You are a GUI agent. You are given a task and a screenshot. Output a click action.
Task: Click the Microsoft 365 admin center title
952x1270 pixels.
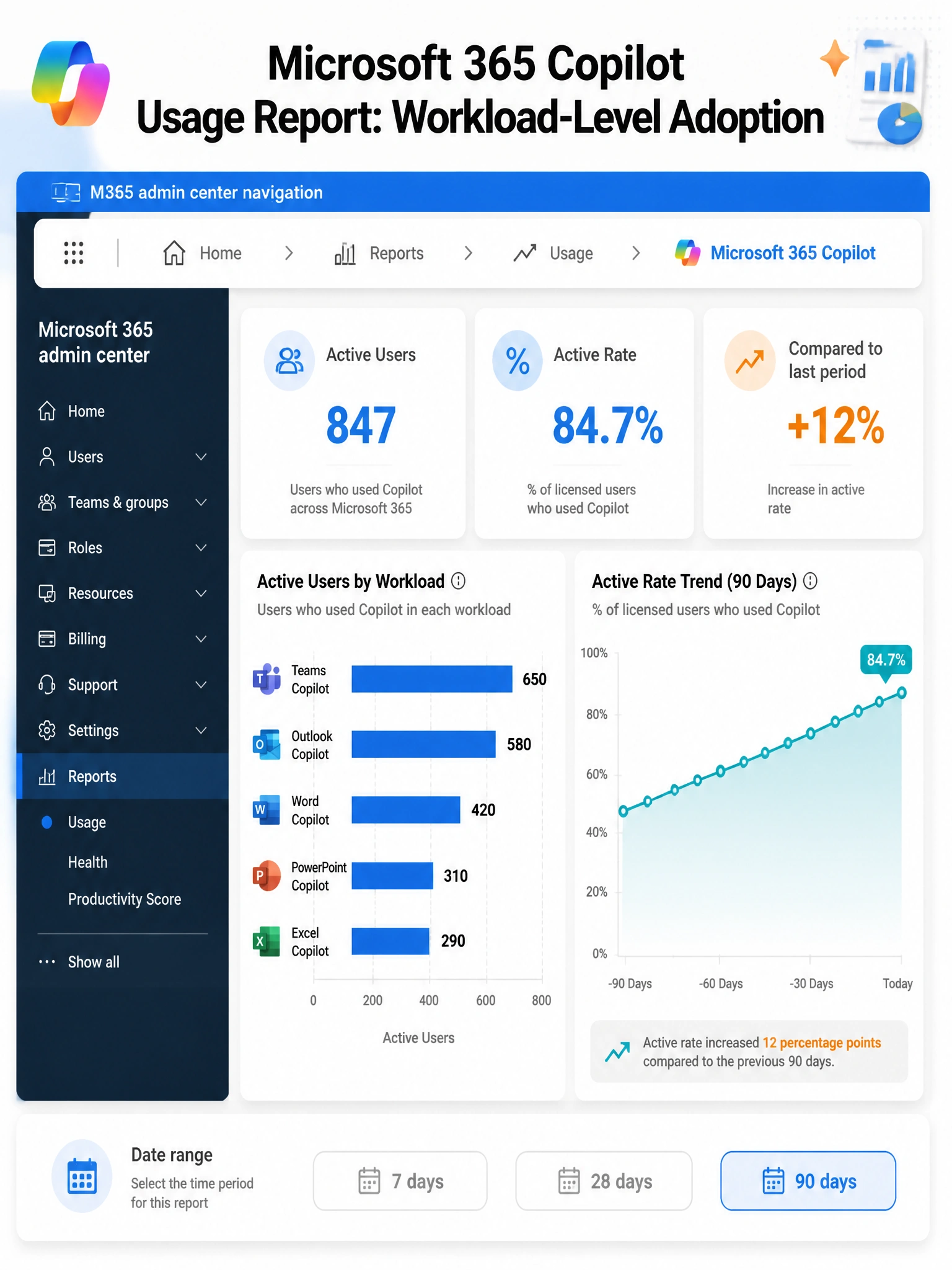tap(95, 342)
